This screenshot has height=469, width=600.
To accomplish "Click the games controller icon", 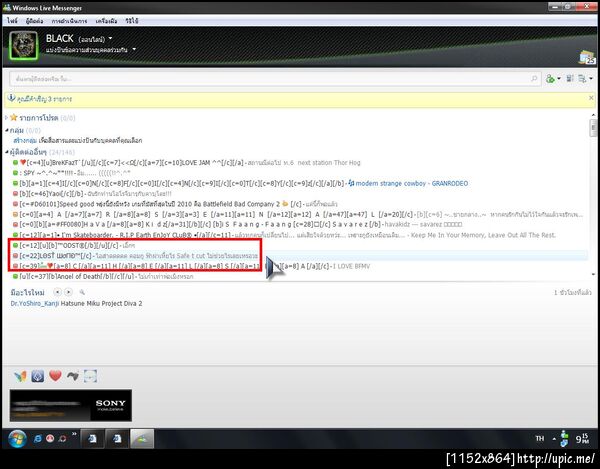I will [72, 376].
